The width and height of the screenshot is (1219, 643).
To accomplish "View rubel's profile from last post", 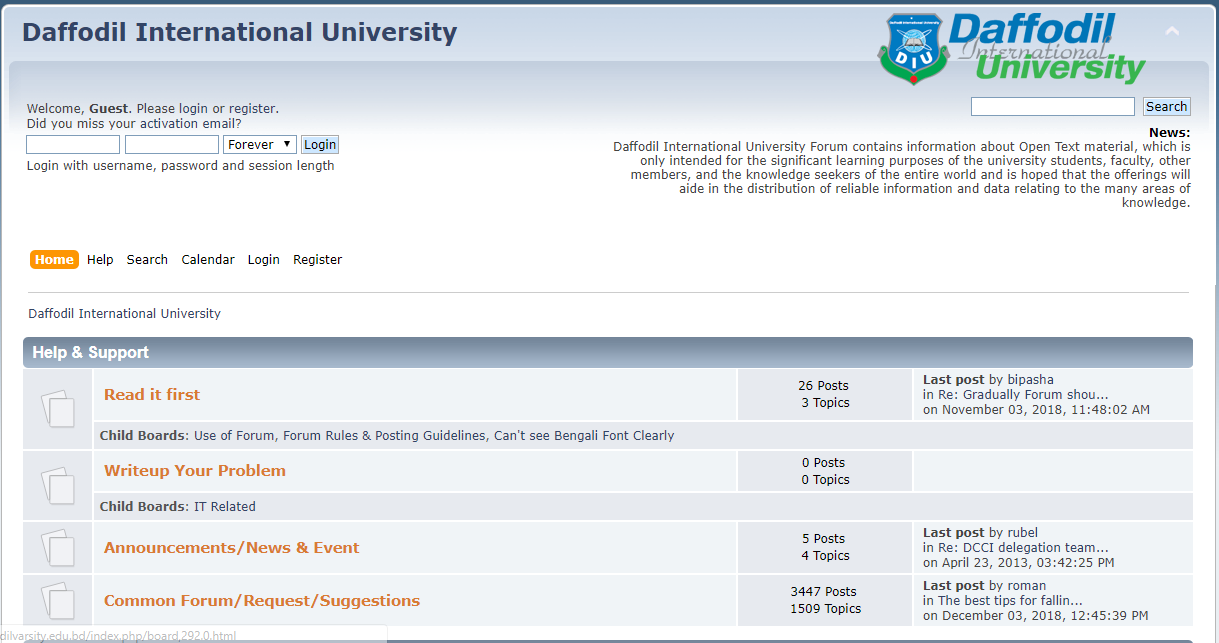I will click(1022, 533).
